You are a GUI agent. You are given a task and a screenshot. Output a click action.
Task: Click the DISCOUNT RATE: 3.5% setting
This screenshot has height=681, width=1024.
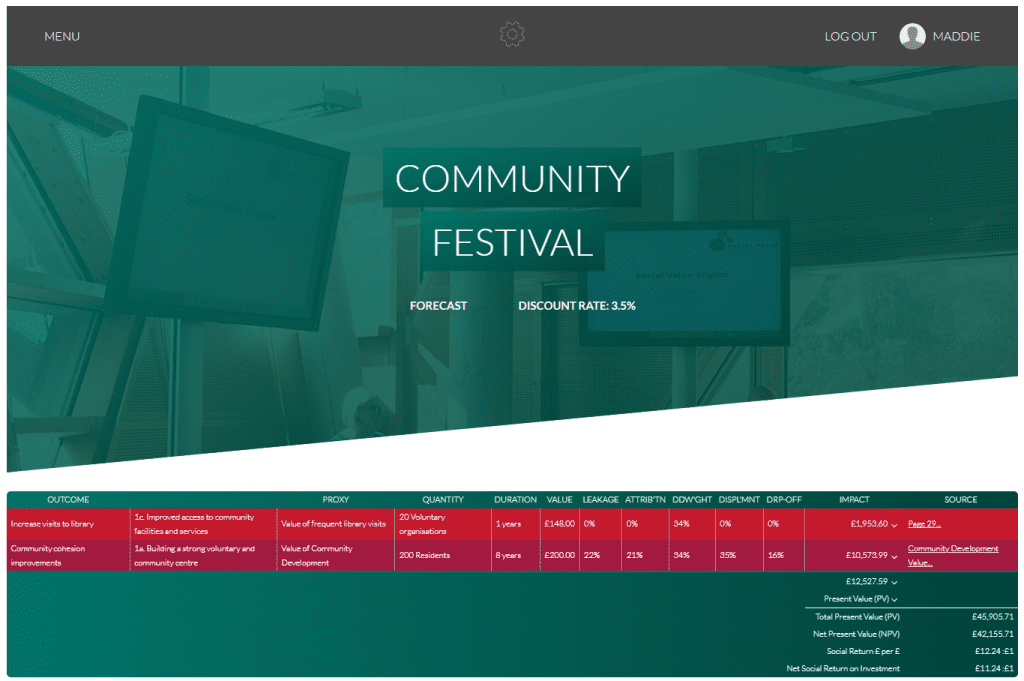[x=576, y=306]
